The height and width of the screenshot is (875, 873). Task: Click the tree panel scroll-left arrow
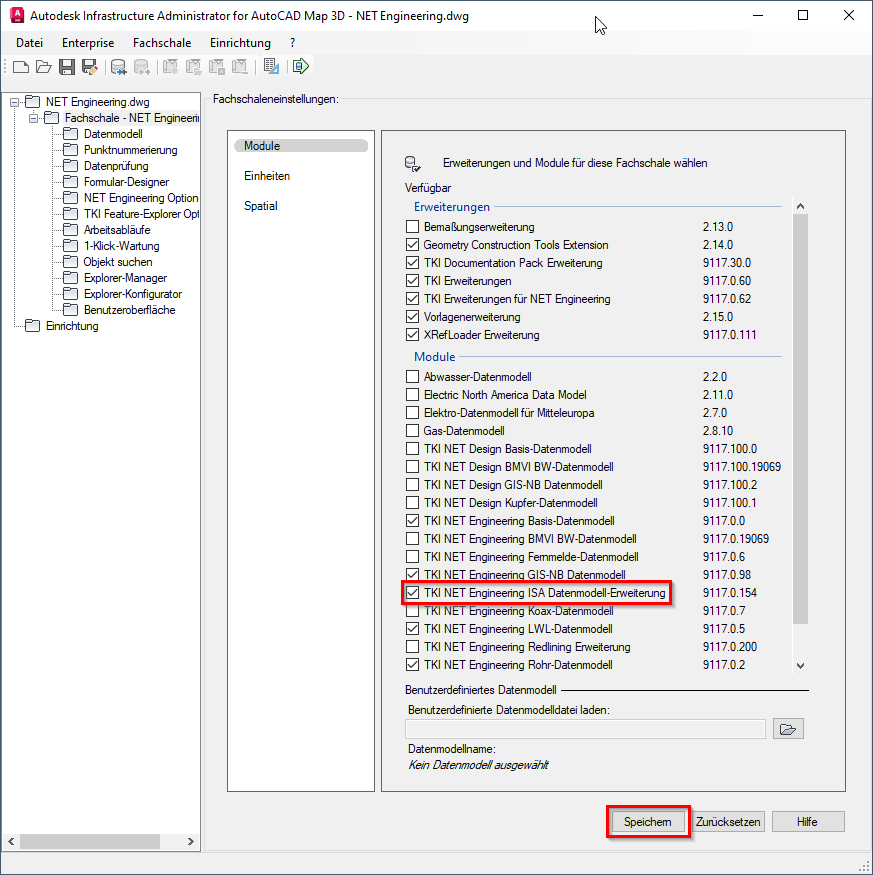click(11, 841)
